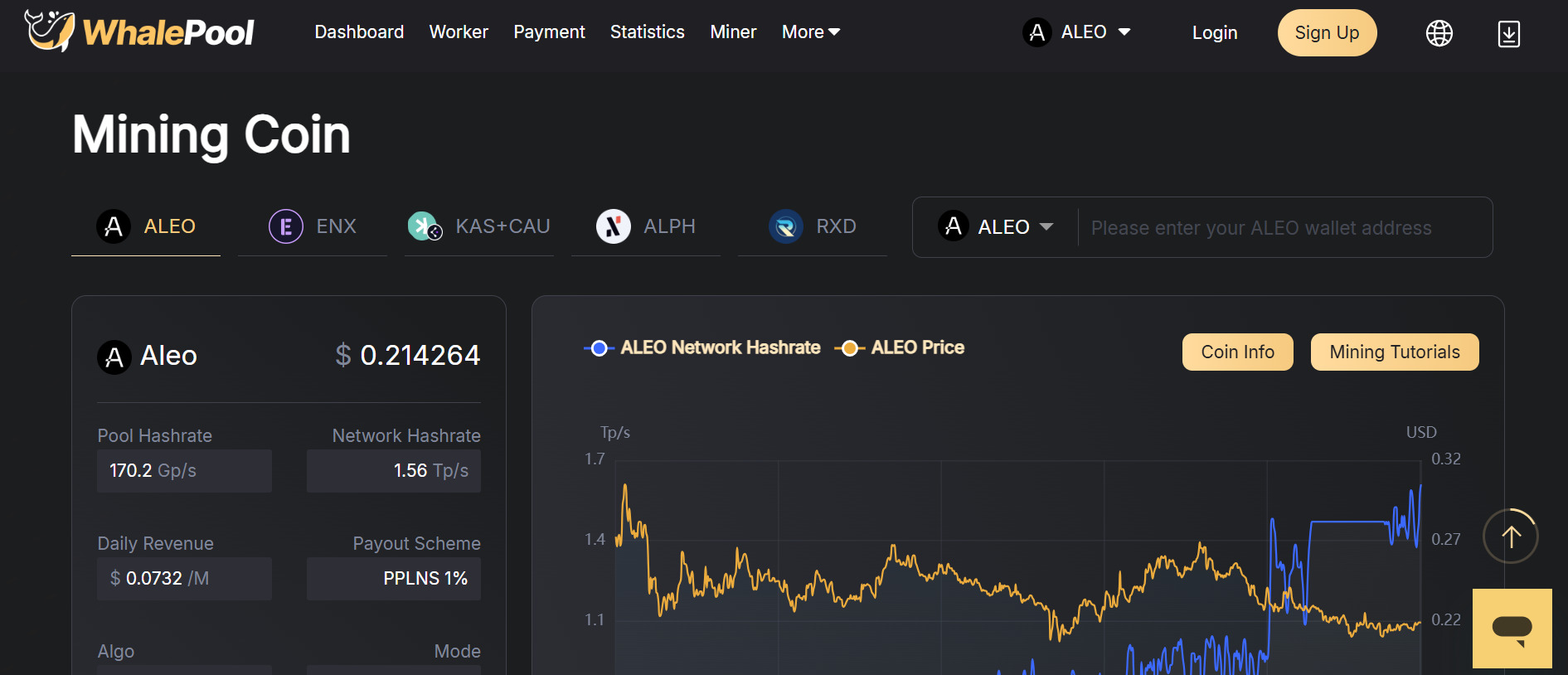
Task: Click ALEO icon in wallet search box
Action: pyautogui.click(x=954, y=226)
